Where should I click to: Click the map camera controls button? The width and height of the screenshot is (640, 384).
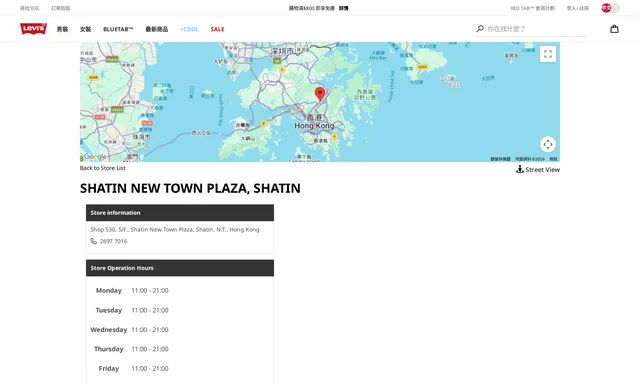[548, 144]
